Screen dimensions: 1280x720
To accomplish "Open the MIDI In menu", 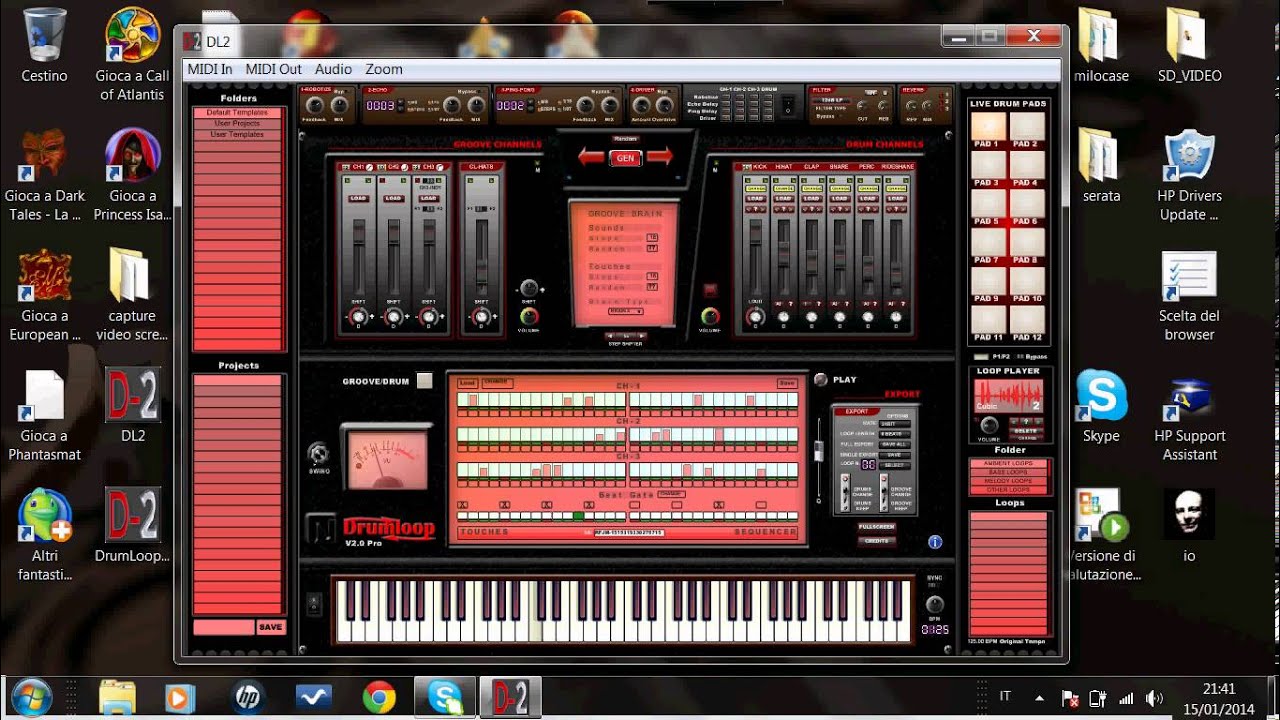I will pos(210,69).
